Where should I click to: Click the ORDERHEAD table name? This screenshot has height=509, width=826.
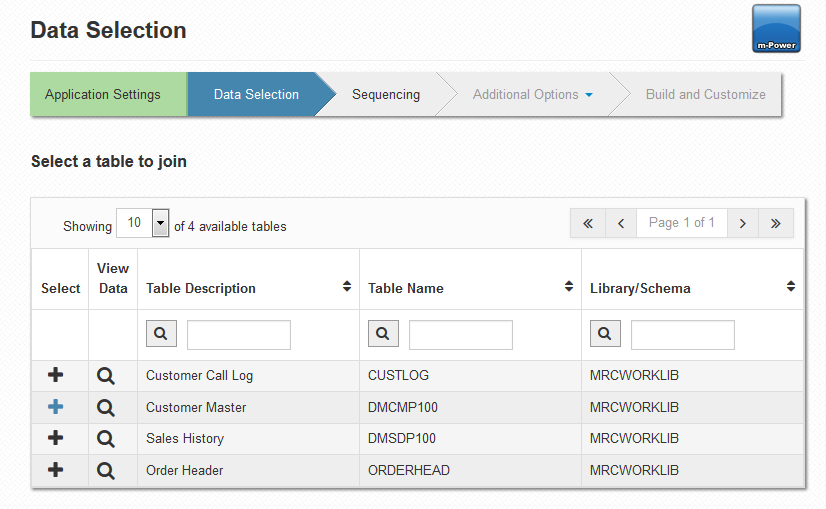(x=409, y=470)
